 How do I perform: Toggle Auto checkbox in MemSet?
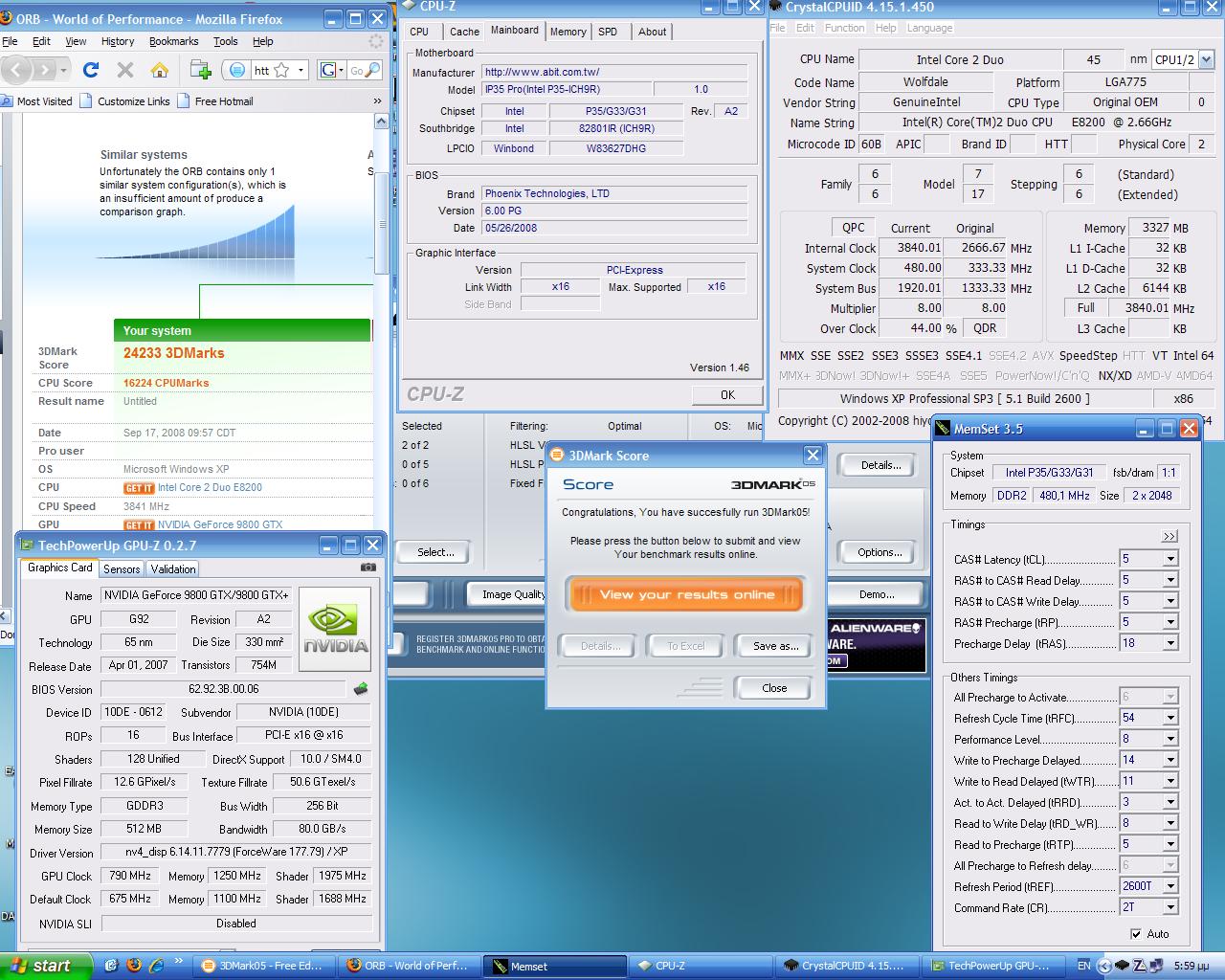tap(1136, 934)
